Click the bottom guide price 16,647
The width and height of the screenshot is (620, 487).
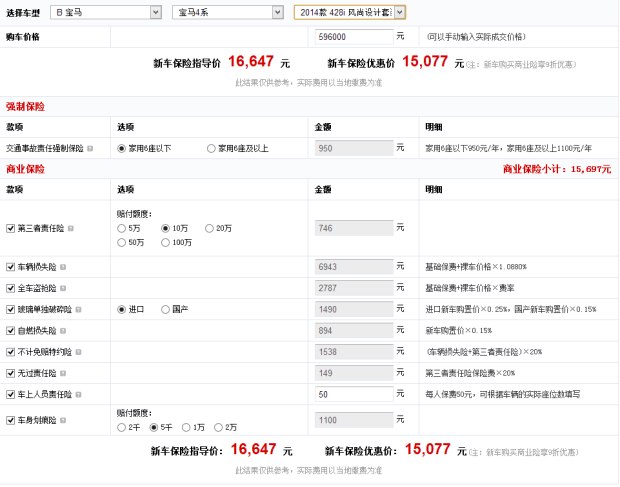(253, 449)
